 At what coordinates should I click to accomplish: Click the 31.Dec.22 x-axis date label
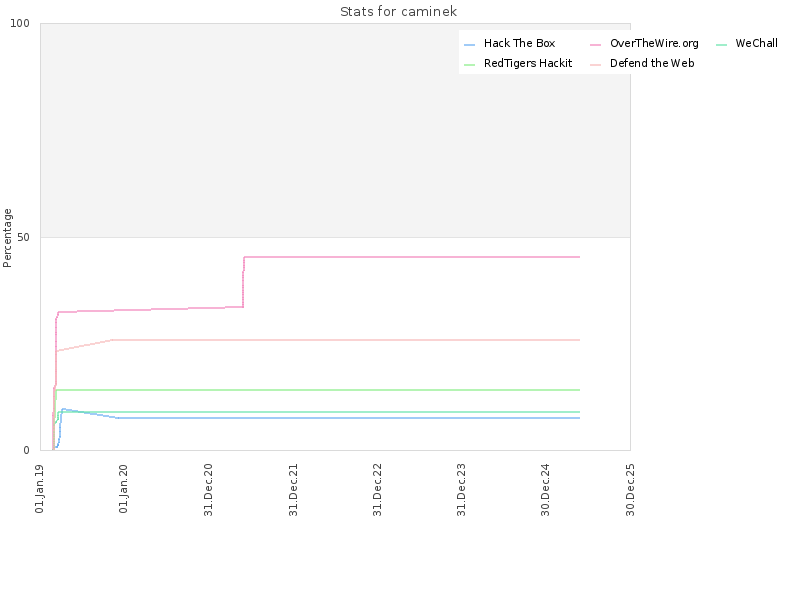(377, 490)
